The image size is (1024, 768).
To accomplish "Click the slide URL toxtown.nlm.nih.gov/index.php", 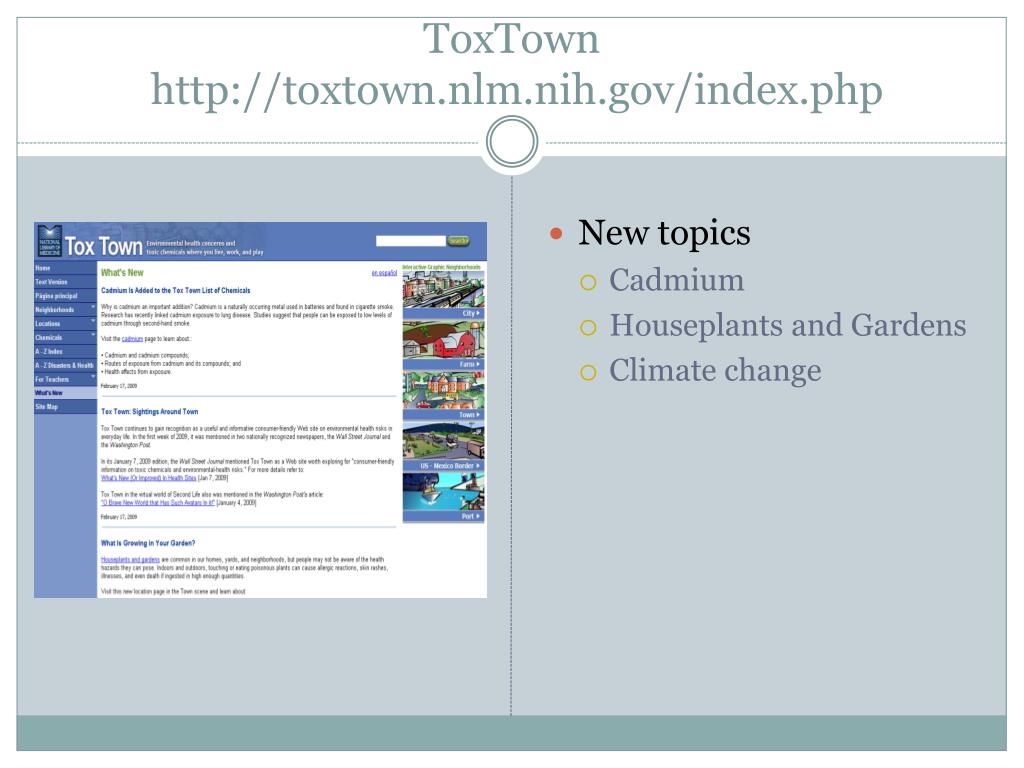I will tap(517, 89).
